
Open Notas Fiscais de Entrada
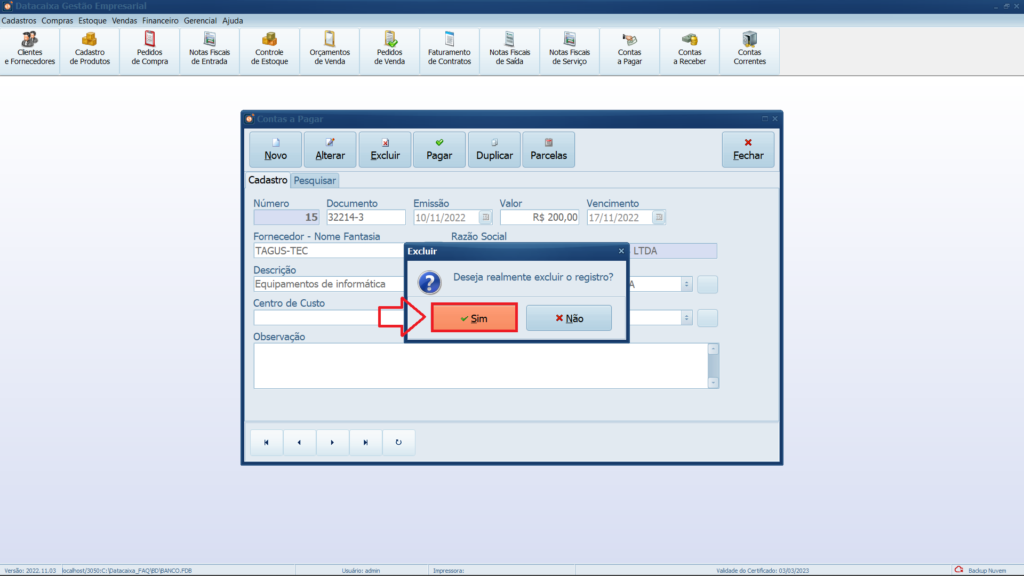pyautogui.click(x=210, y=49)
